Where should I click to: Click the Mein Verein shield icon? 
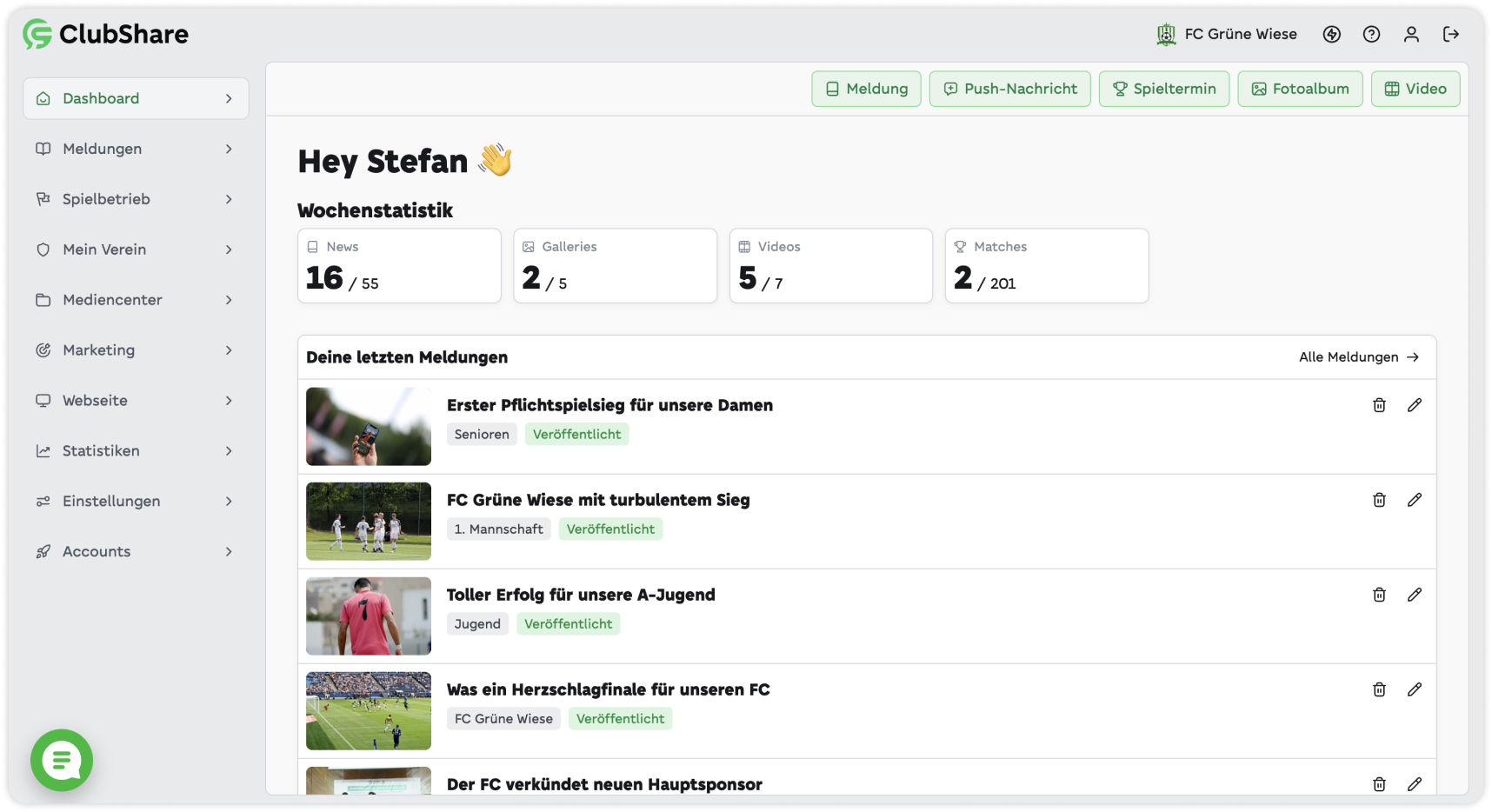coord(43,250)
